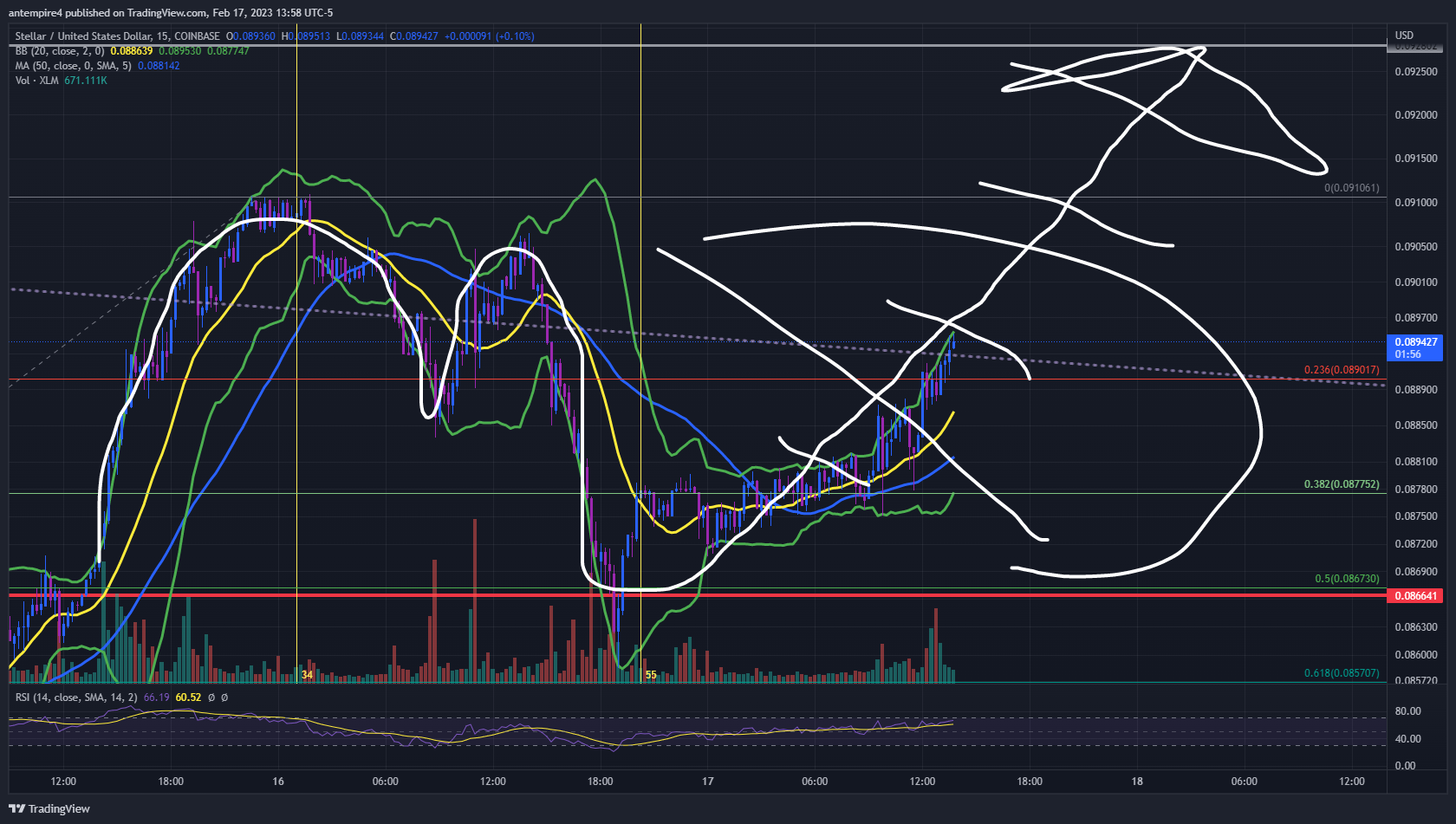Click the 0.088500 price axis label
The image size is (1456, 824).
point(1416,425)
